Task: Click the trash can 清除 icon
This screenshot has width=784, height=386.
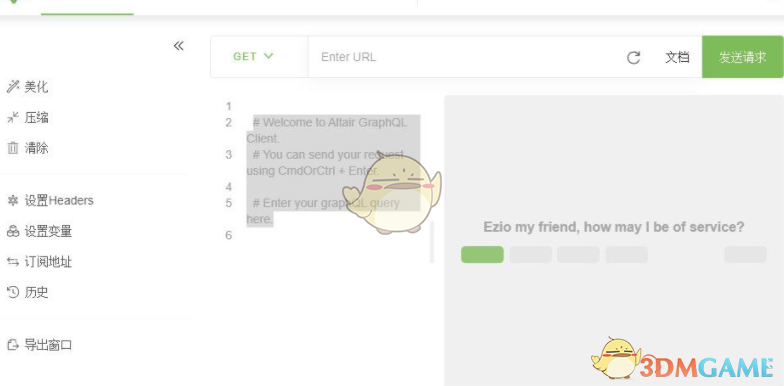Action: (x=12, y=148)
